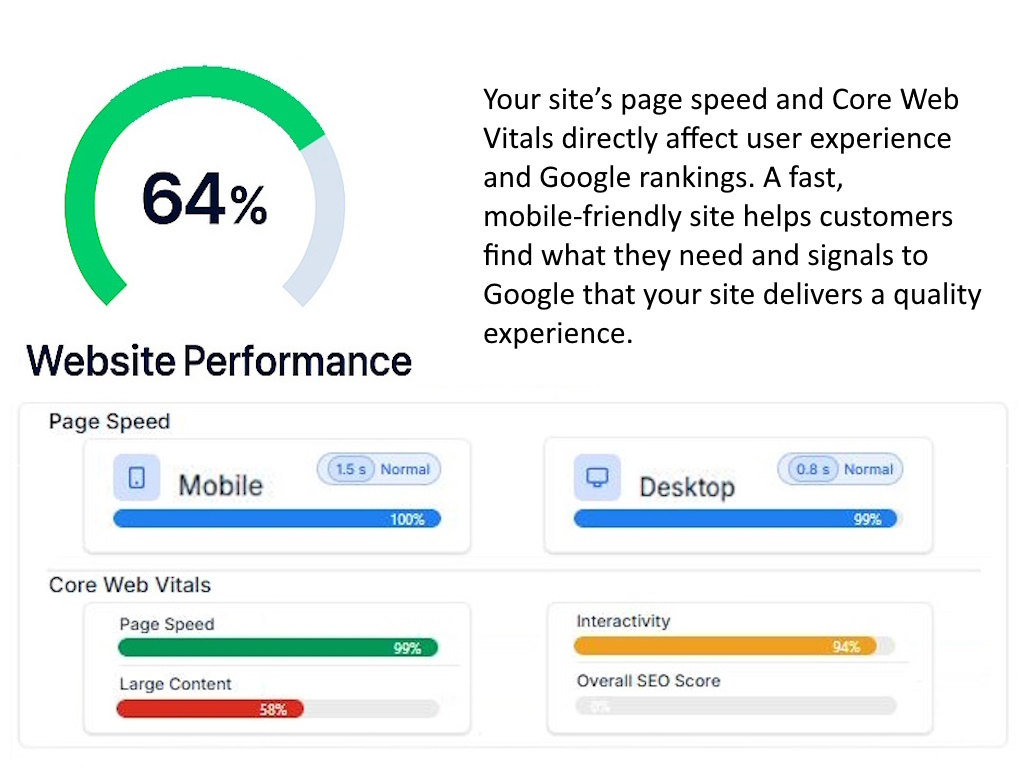
Task: Click the Website Performance title
Action: [219, 360]
